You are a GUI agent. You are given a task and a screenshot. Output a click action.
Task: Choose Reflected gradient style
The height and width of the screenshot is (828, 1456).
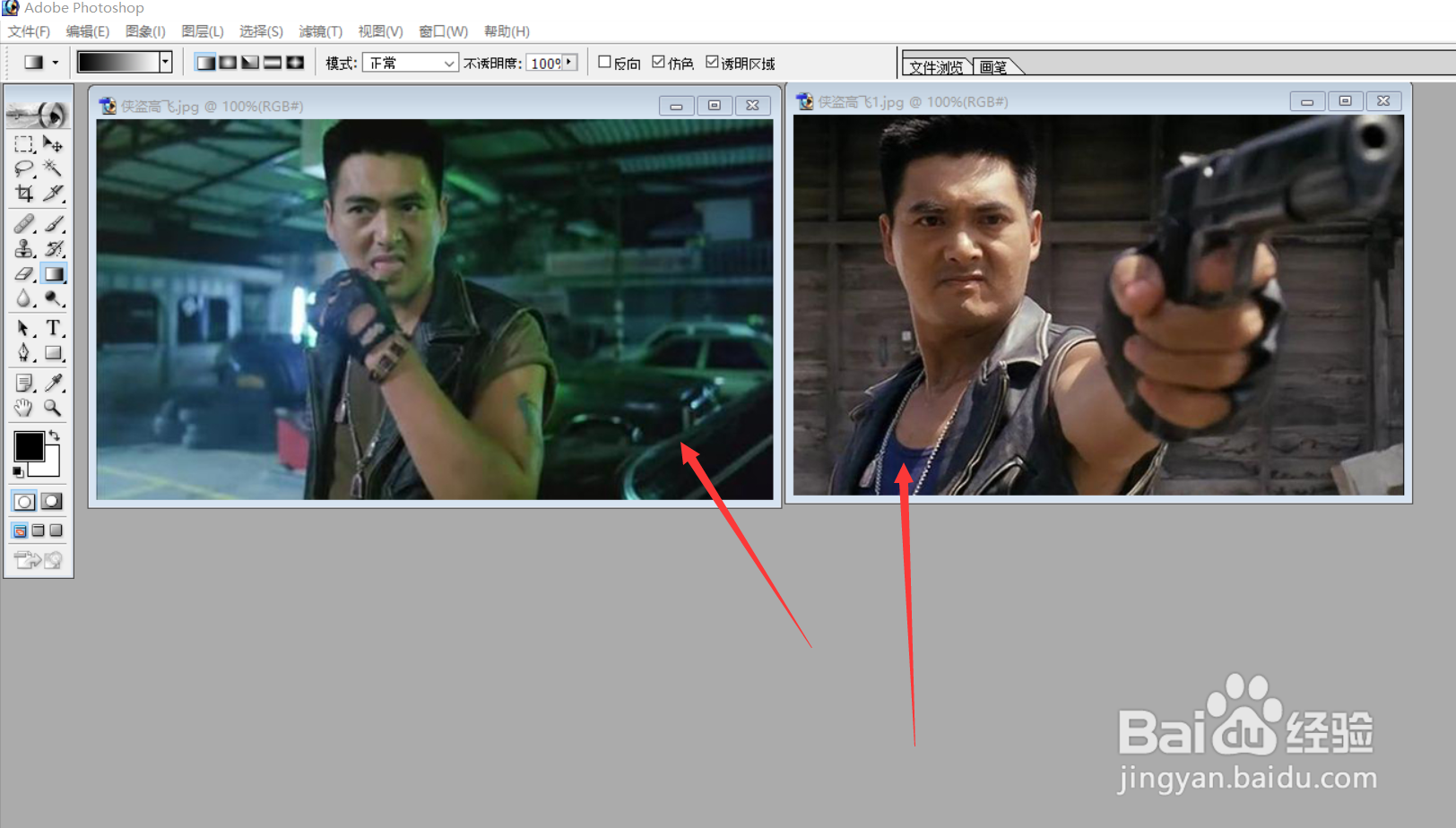[273, 62]
